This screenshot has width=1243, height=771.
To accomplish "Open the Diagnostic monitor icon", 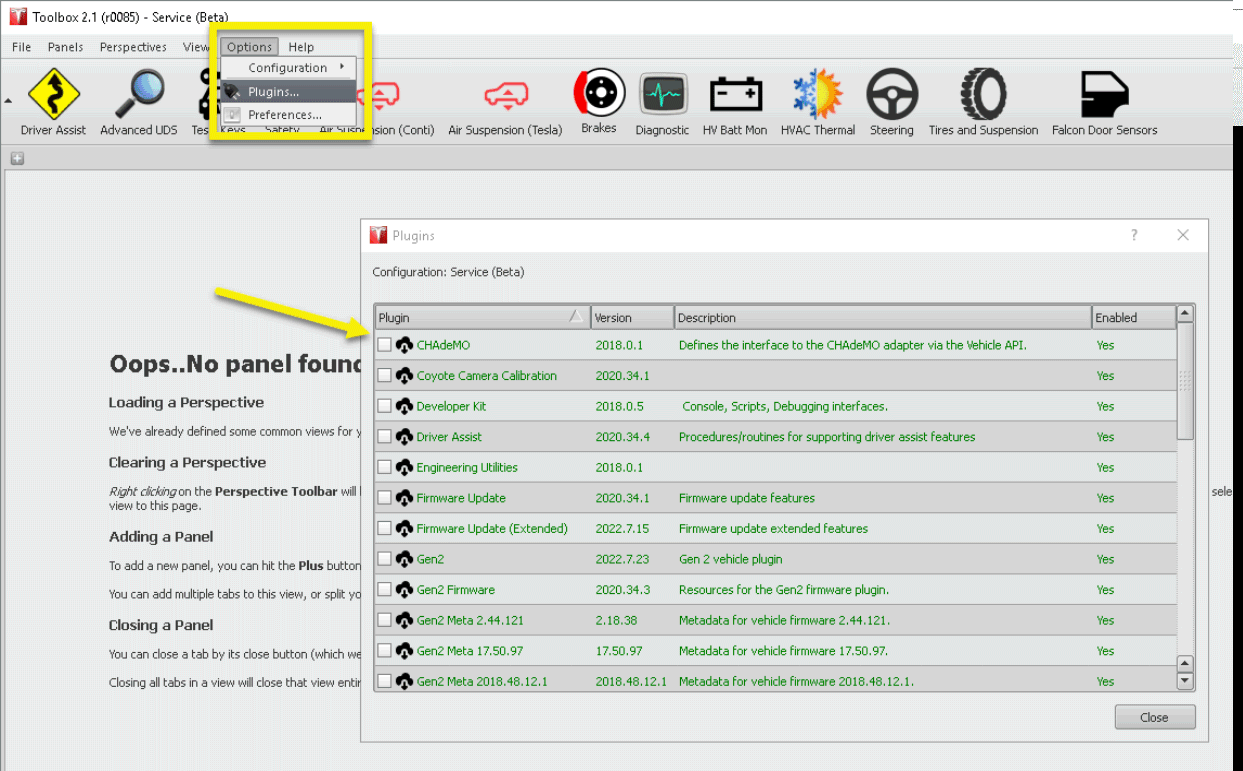I will tap(662, 95).
